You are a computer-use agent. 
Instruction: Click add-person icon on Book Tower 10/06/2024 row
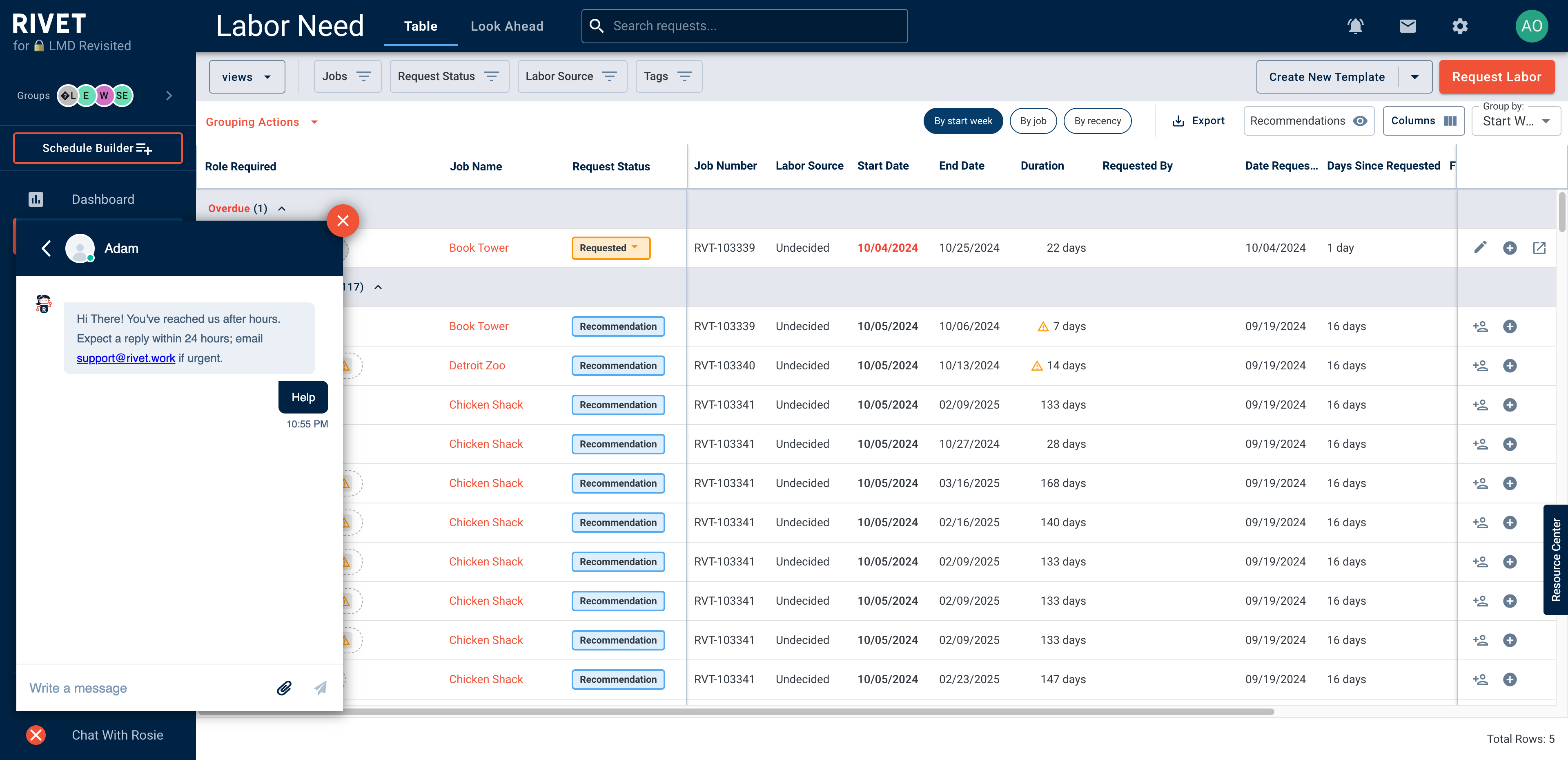coord(1480,326)
